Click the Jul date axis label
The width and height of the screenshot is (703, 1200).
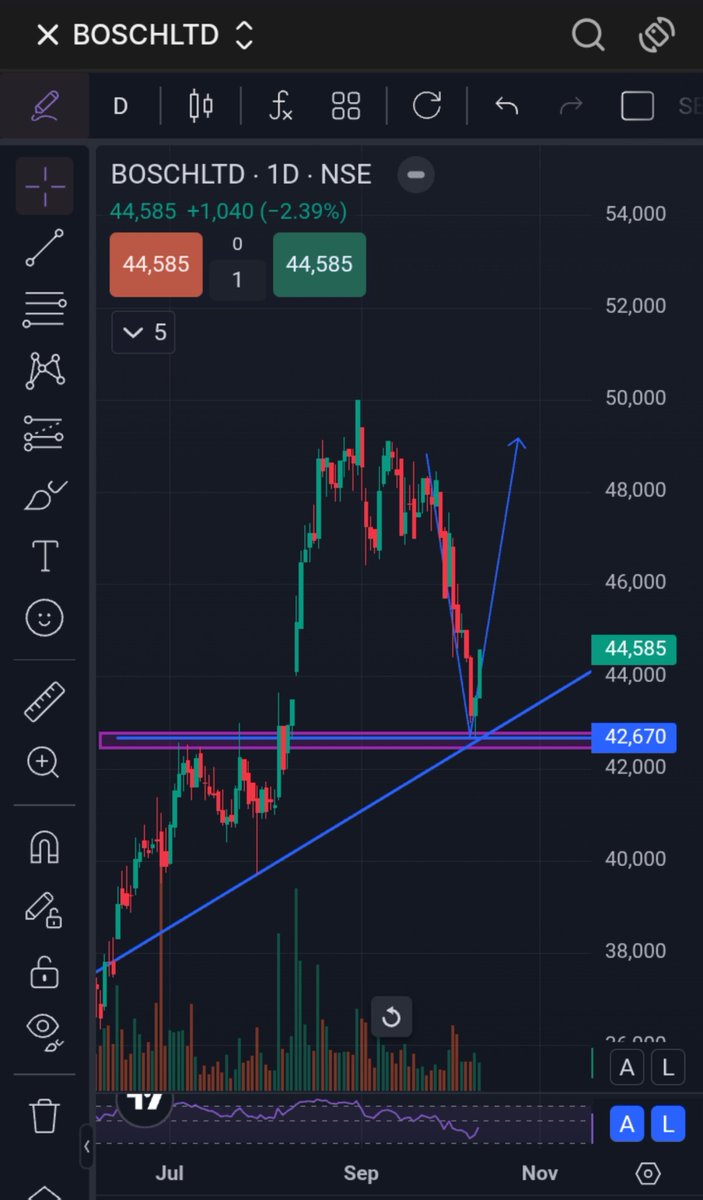tap(170, 1173)
